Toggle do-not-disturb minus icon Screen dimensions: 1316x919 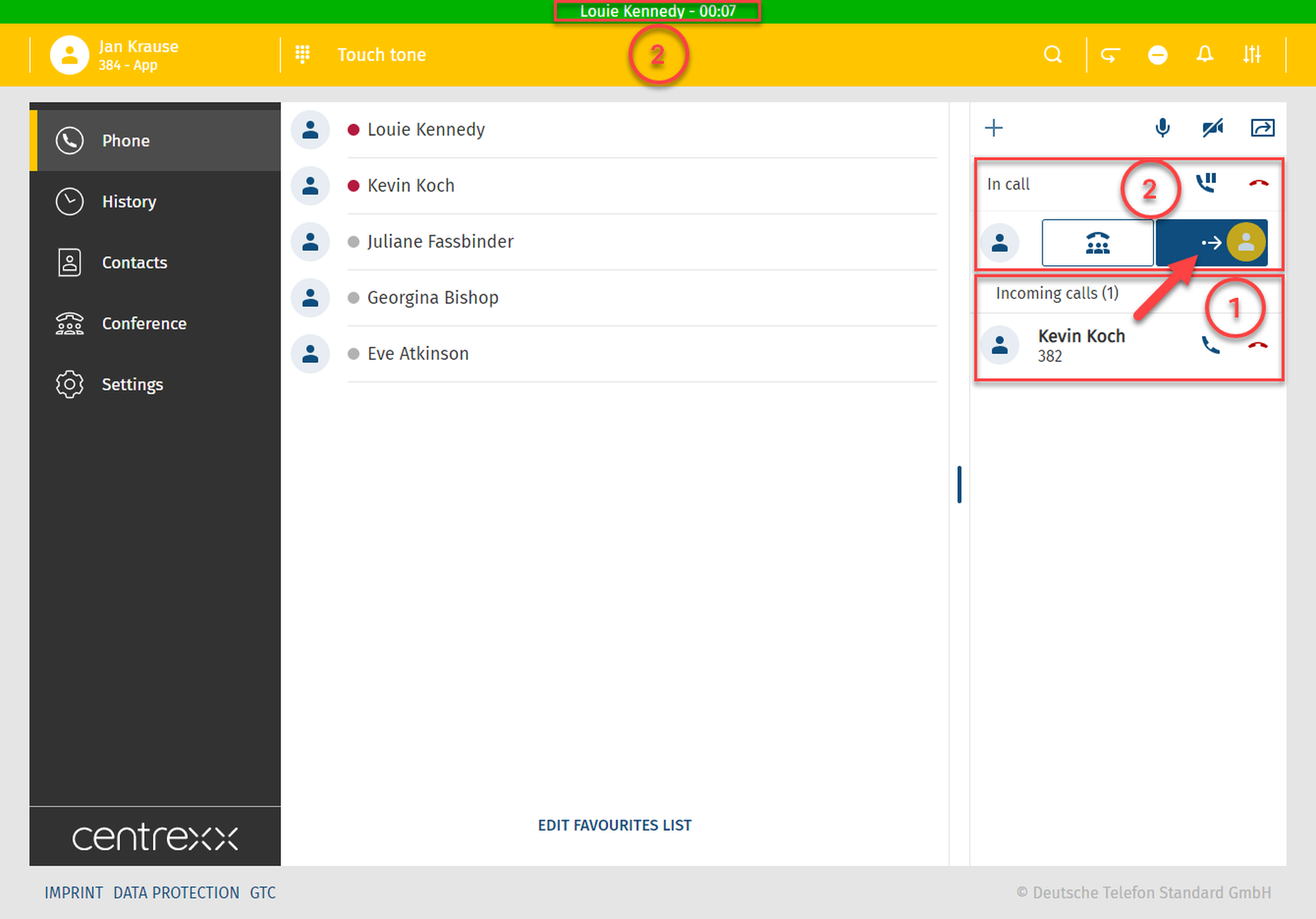tap(1157, 55)
